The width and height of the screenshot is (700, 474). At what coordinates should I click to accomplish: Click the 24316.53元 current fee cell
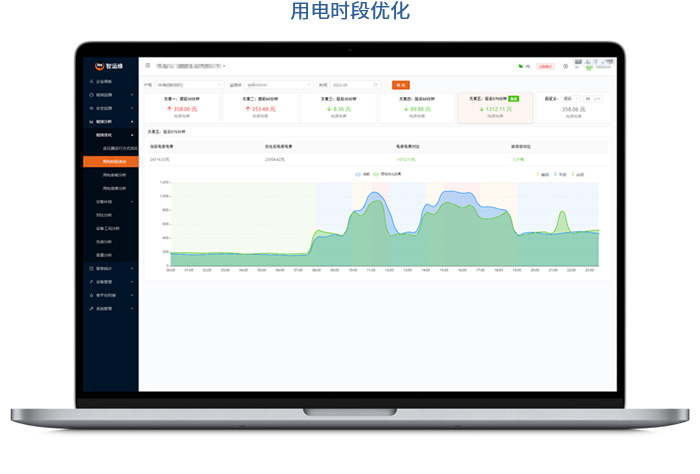point(160,159)
